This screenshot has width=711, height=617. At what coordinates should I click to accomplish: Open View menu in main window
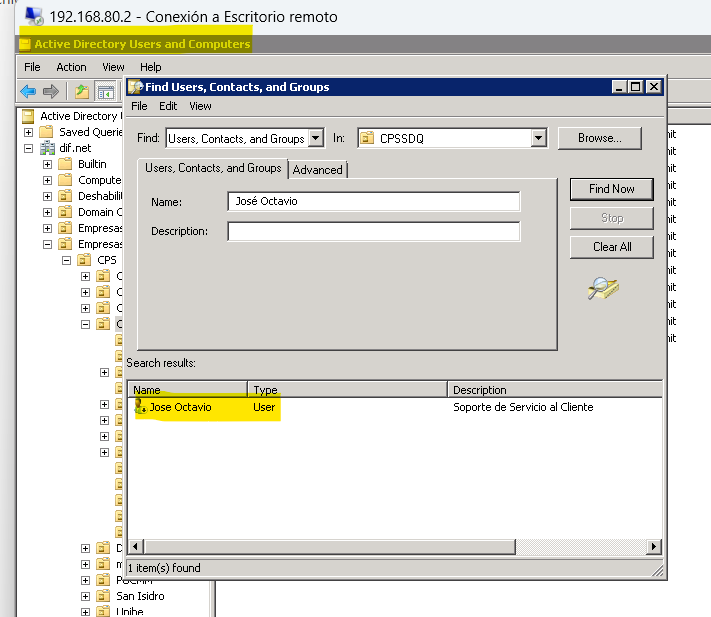113,67
